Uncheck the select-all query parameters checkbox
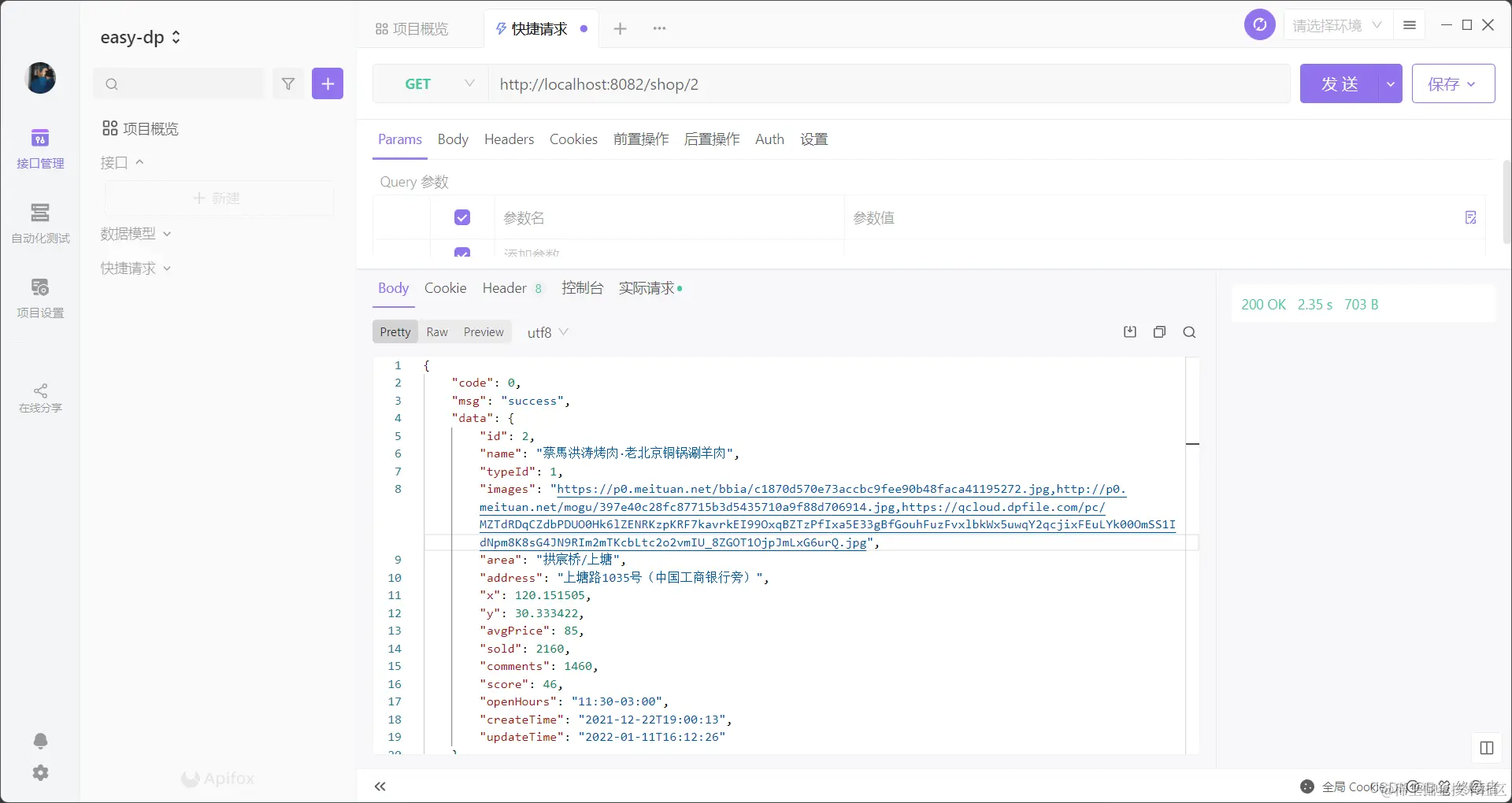The width and height of the screenshot is (1512, 803). (461, 217)
